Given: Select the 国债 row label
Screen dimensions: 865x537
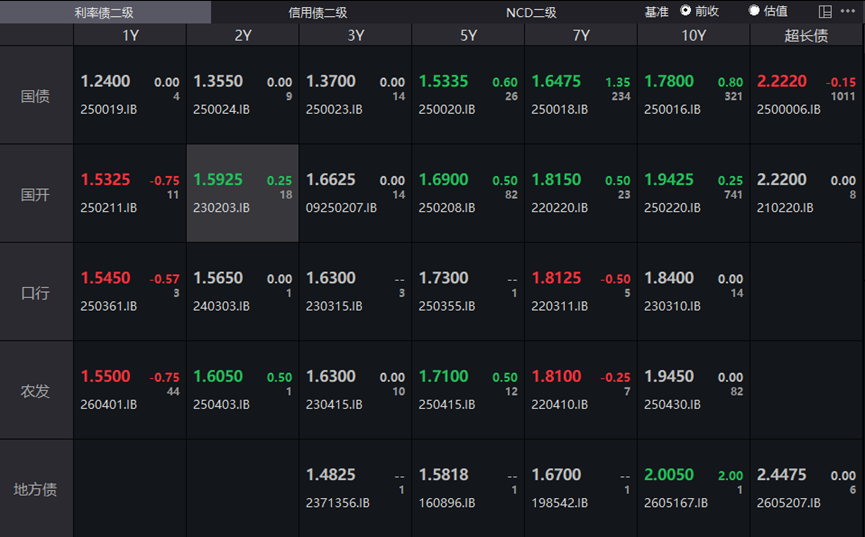Looking at the screenshot, I should [36, 96].
